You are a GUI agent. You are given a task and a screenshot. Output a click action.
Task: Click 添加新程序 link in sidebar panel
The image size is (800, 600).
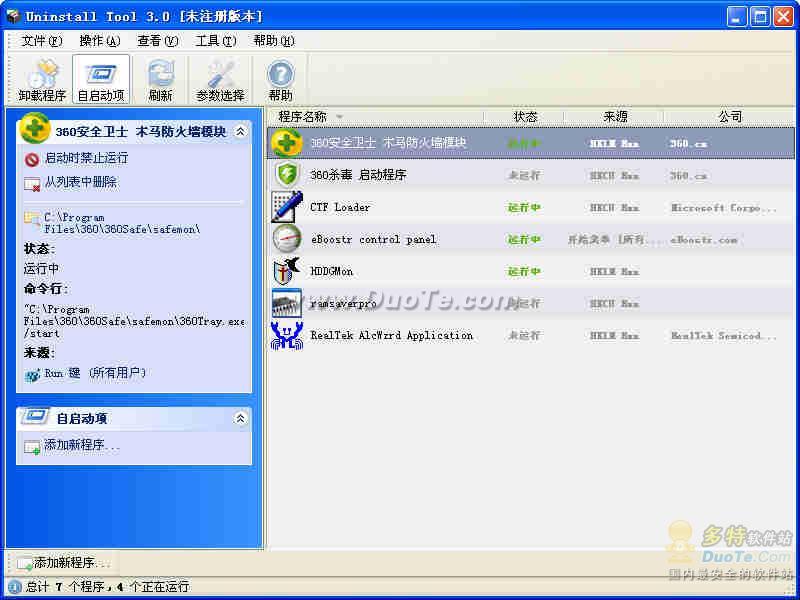[82, 445]
